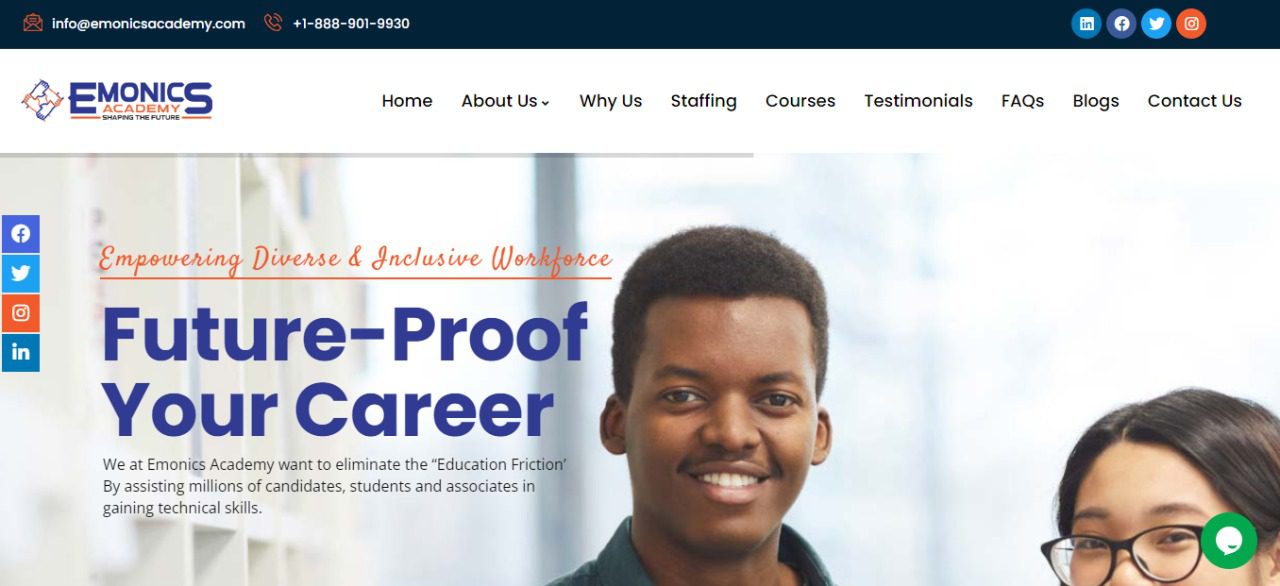Click the Instagram button in left sidebar
The image size is (1280, 586).
pos(20,313)
